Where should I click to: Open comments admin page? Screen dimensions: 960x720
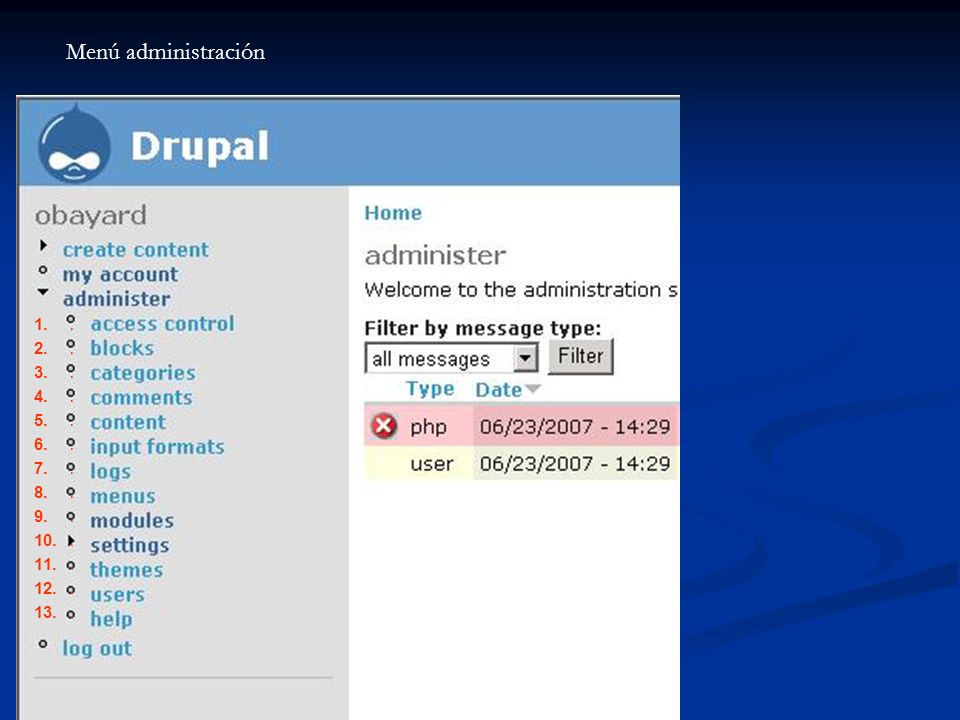click(x=141, y=397)
